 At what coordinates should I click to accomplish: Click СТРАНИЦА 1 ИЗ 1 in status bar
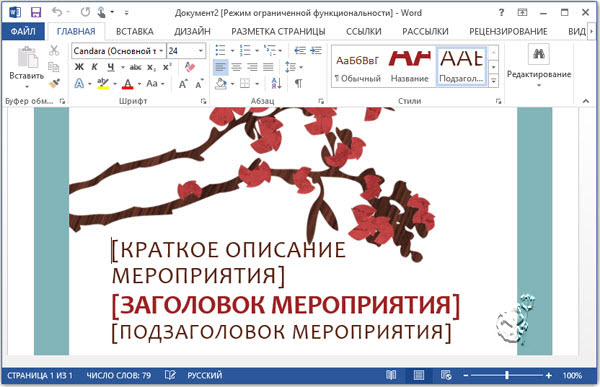[40, 376]
